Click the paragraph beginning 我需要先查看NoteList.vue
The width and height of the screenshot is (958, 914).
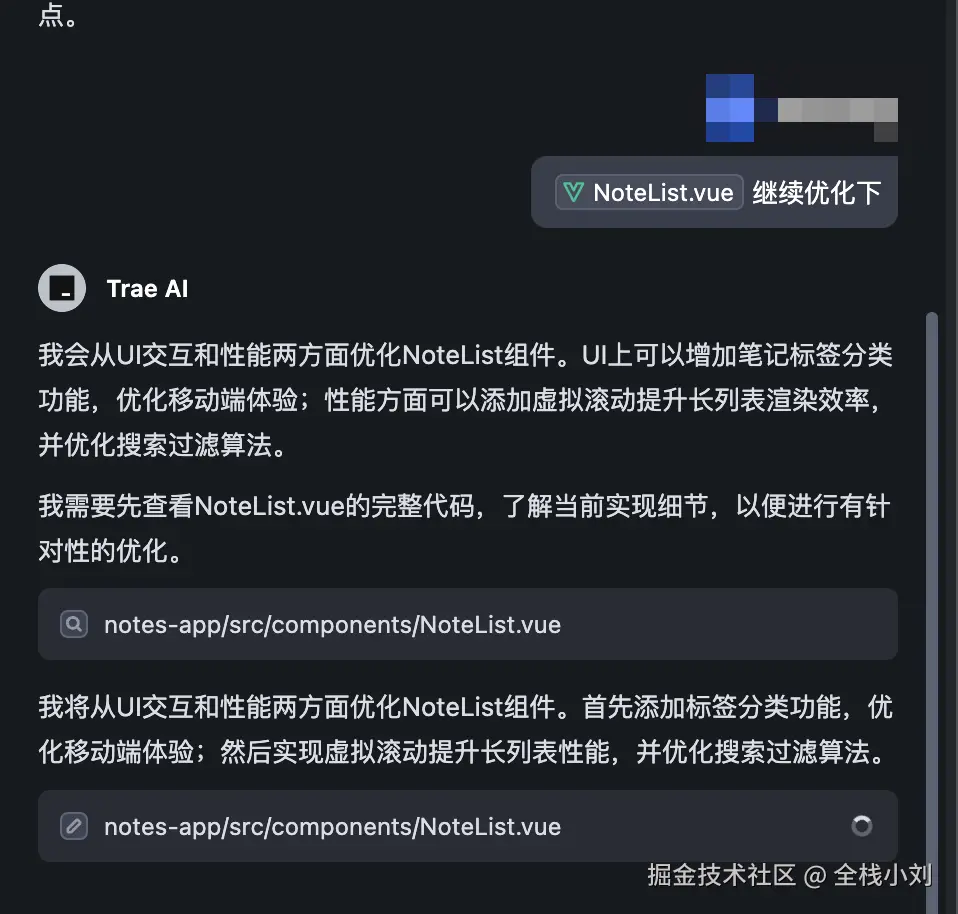coord(464,528)
